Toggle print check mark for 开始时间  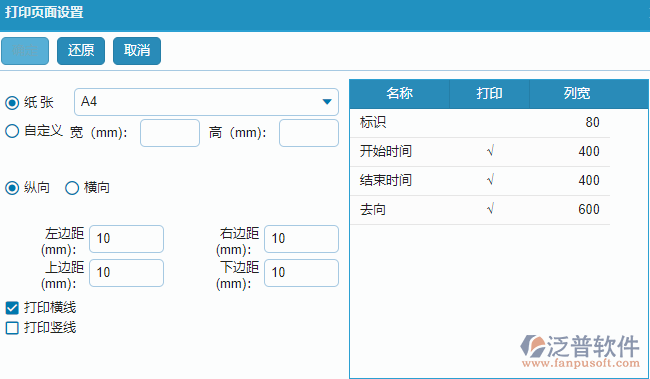point(490,151)
